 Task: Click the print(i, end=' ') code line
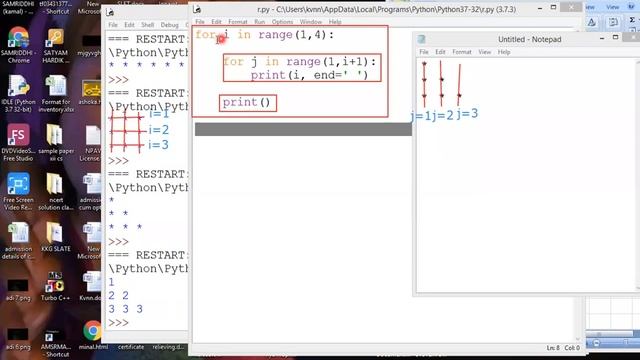coord(309,75)
